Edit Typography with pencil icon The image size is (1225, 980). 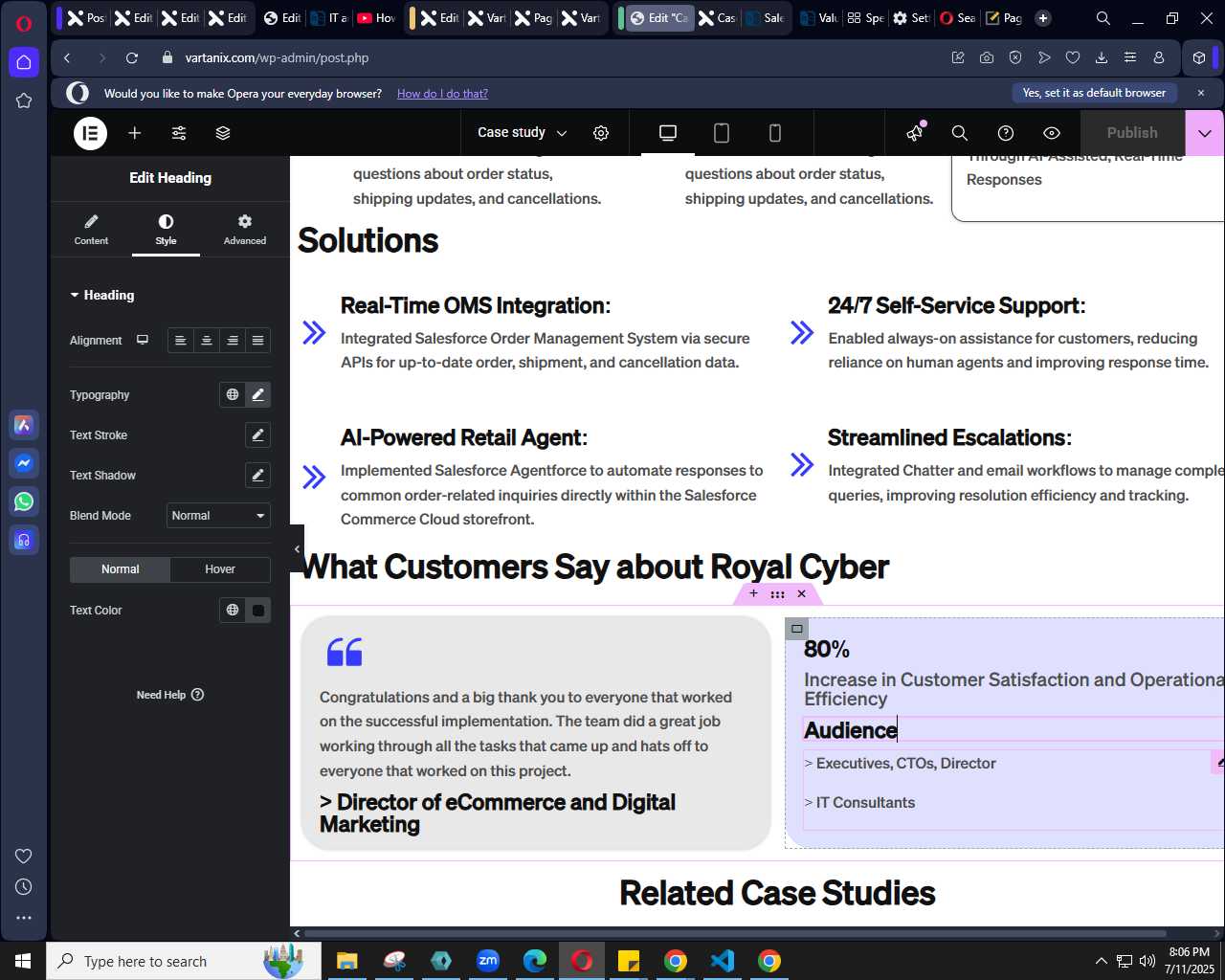pos(257,394)
